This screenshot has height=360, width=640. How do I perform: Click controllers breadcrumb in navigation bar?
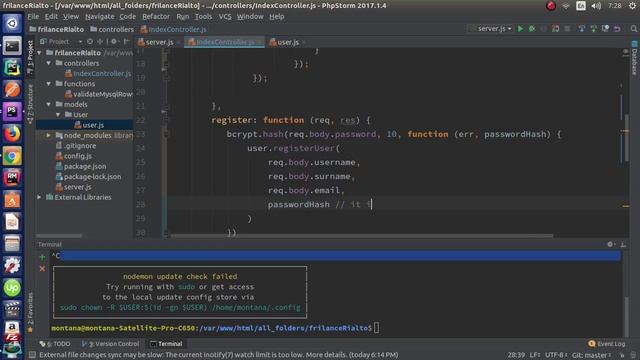tap(112, 29)
